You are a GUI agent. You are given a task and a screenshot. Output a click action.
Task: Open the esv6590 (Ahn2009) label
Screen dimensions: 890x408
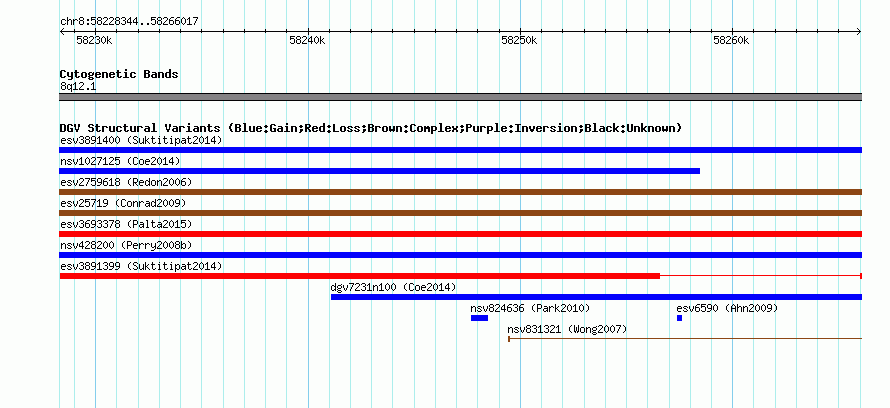(x=727, y=308)
